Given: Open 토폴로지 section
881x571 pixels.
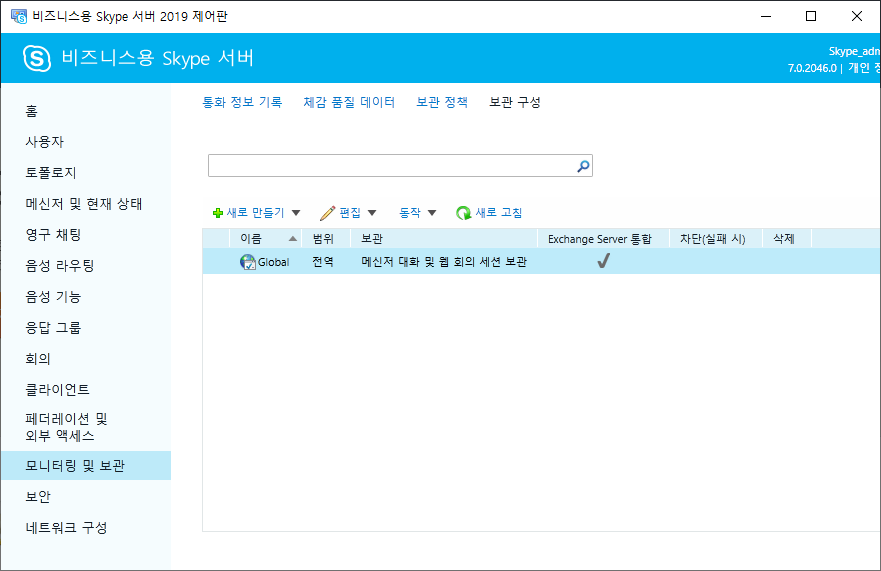Looking at the screenshot, I should (51, 173).
